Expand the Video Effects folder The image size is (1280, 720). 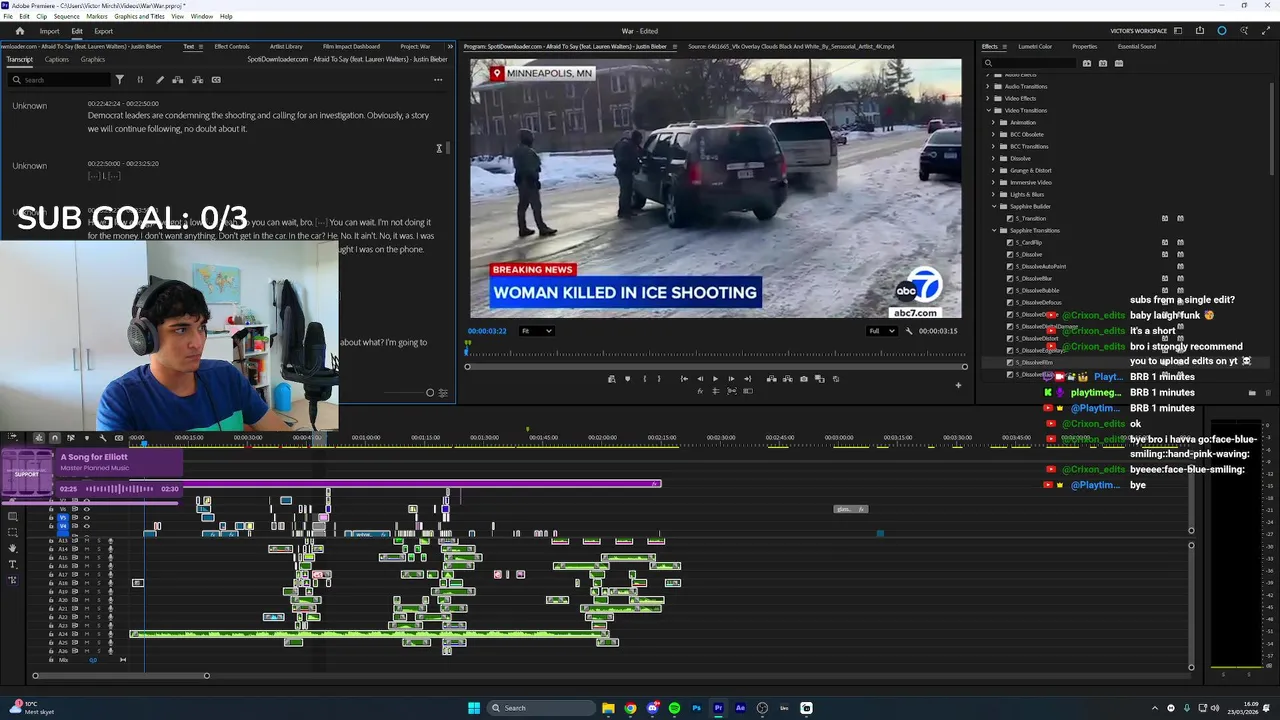click(x=987, y=98)
